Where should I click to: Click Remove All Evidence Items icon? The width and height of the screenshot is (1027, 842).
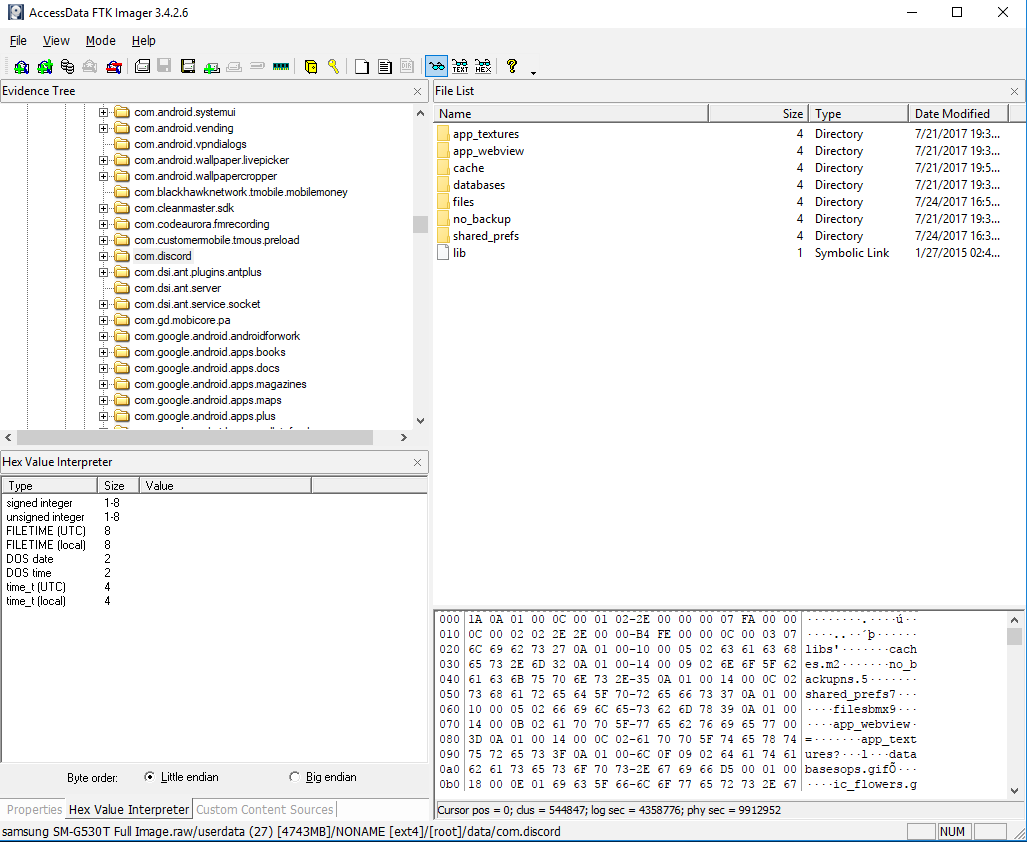114,66
